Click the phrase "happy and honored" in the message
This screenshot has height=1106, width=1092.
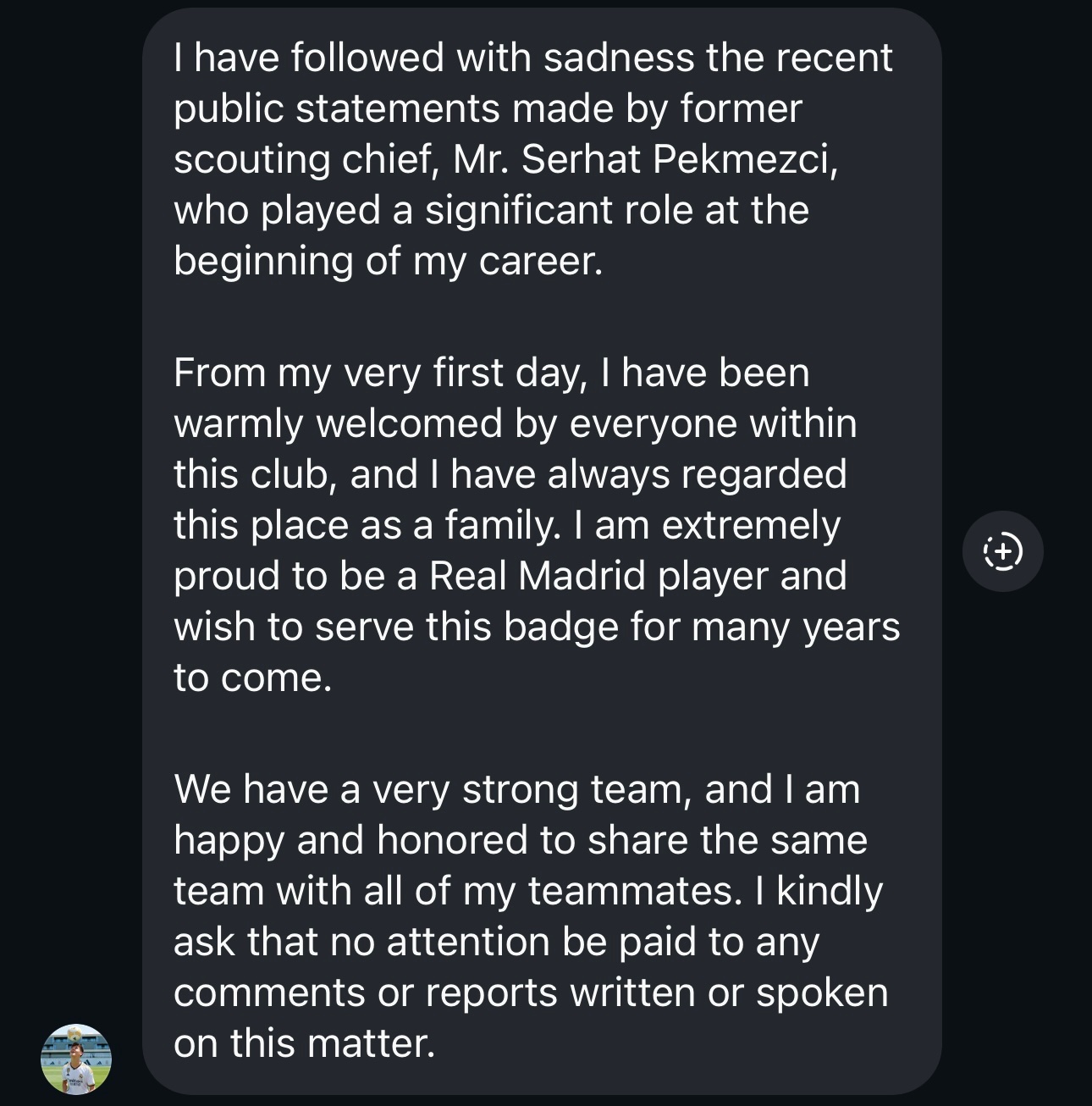pos(351,841)
